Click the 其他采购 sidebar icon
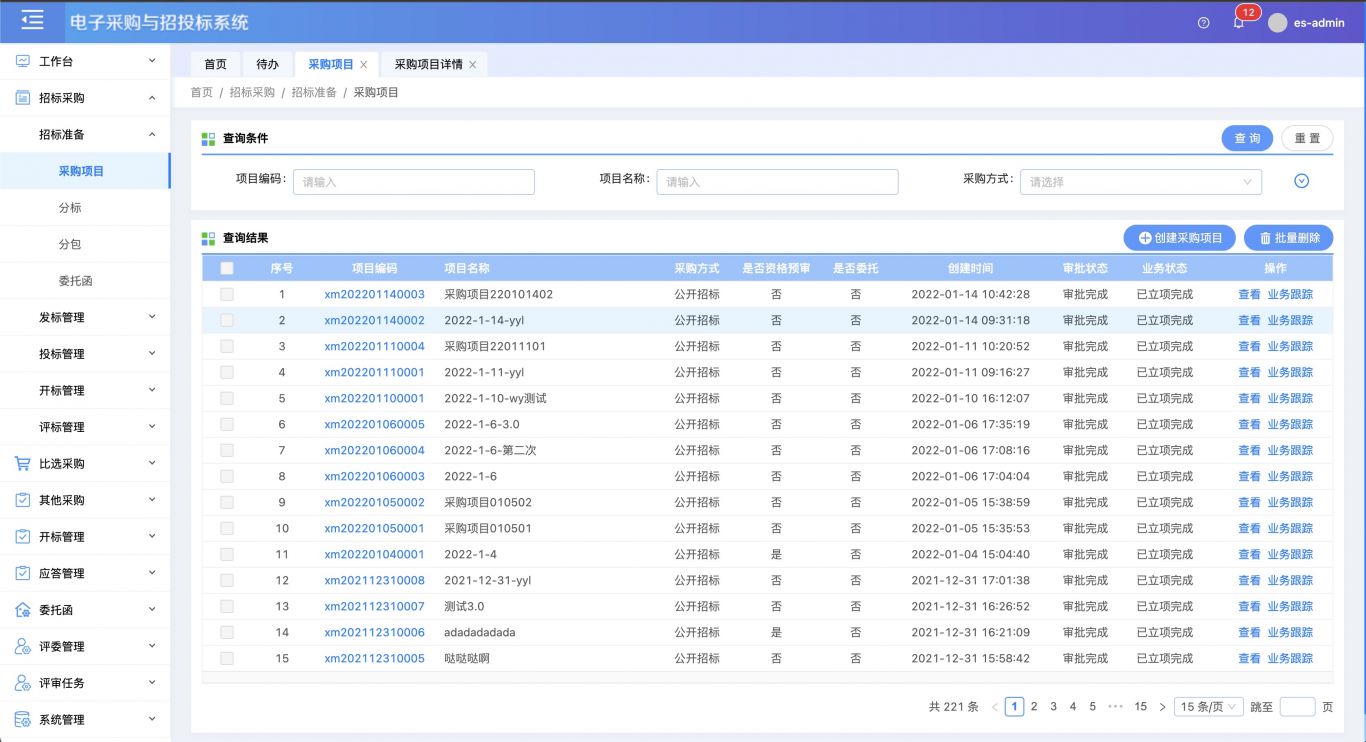Viewport: 1366px width, 742px height. 22,500
